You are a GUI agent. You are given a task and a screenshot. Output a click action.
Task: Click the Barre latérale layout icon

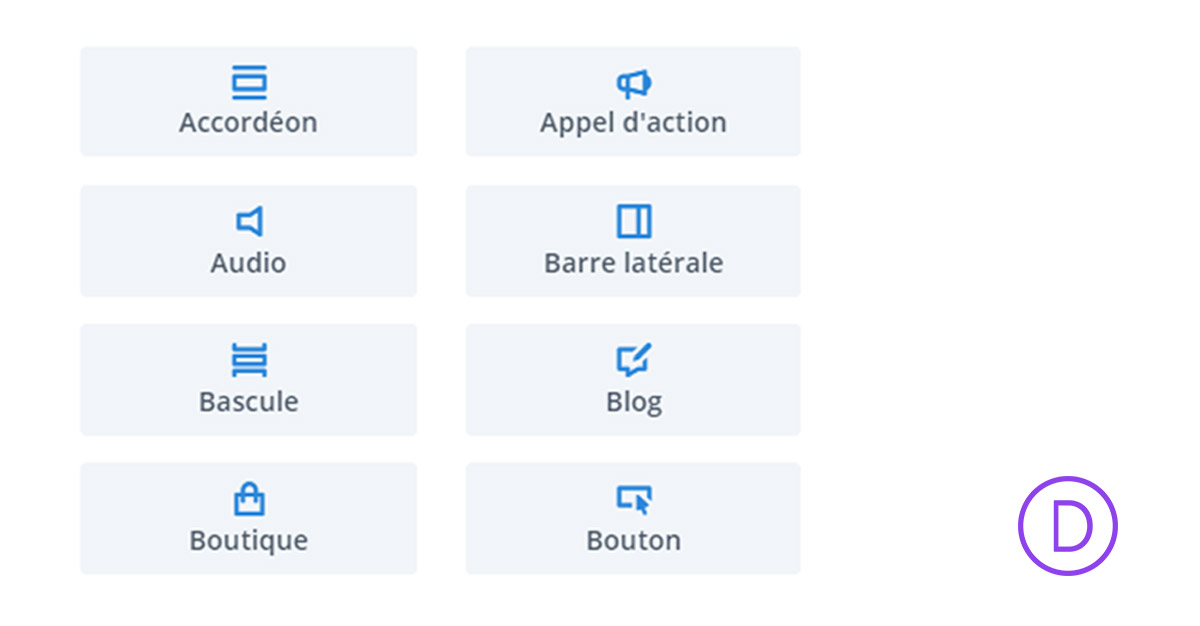click(633, 222)
